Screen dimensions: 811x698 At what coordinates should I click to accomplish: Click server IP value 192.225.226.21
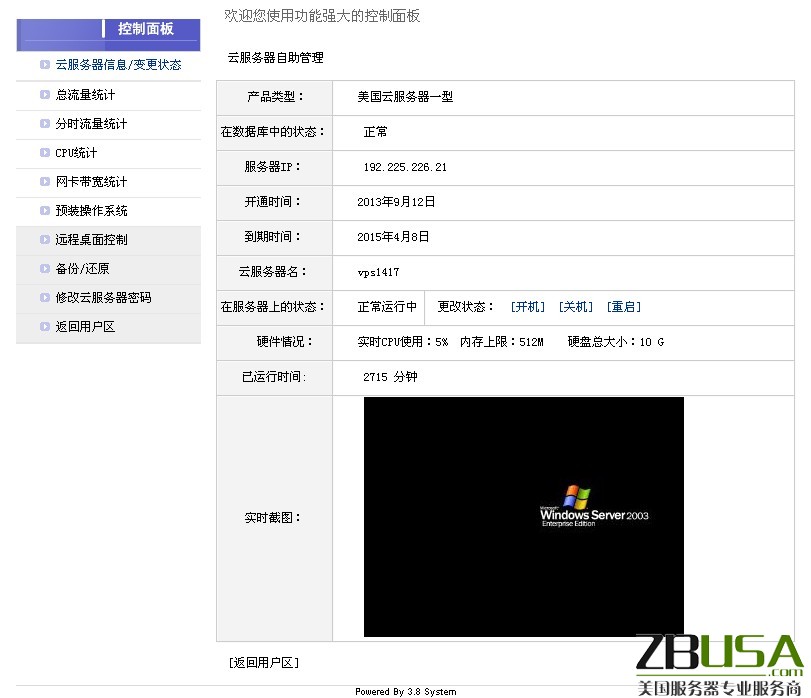click(x=405, y=167)
